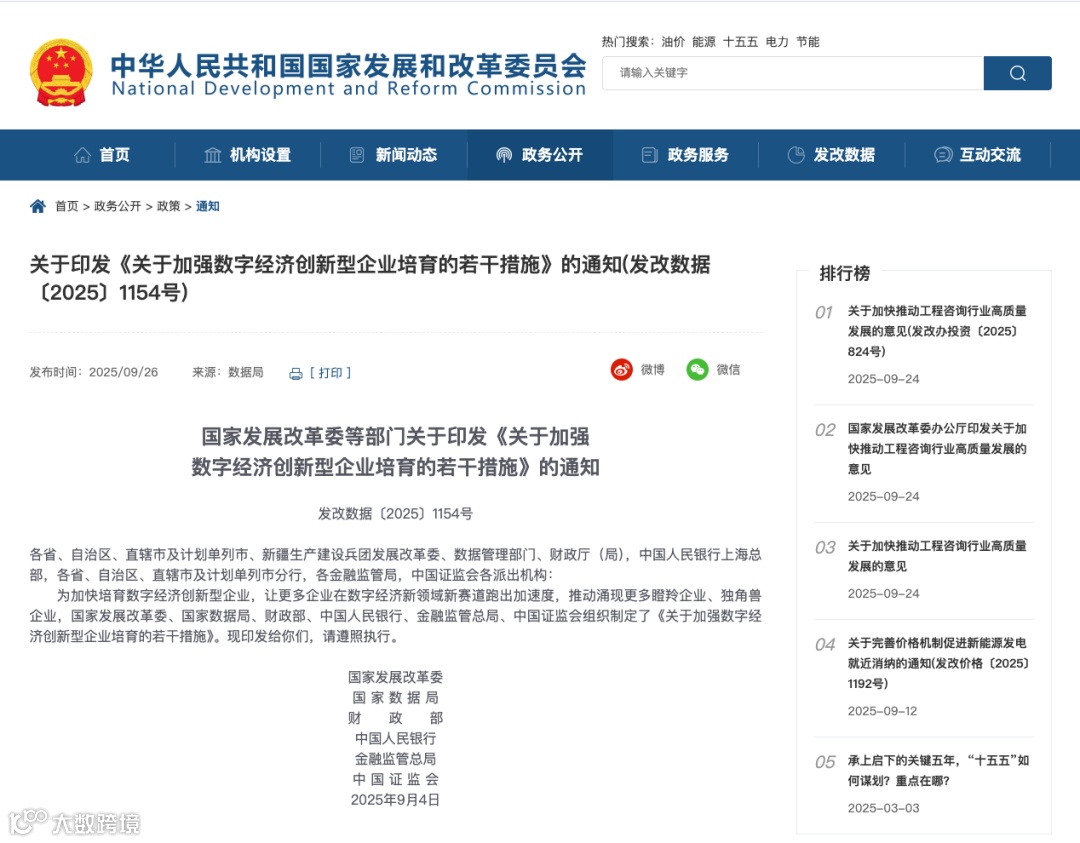This screenshot has width=1080, height=843.
Task: Click the date 2025-03-03 in ranking
Action: (884, 809)
